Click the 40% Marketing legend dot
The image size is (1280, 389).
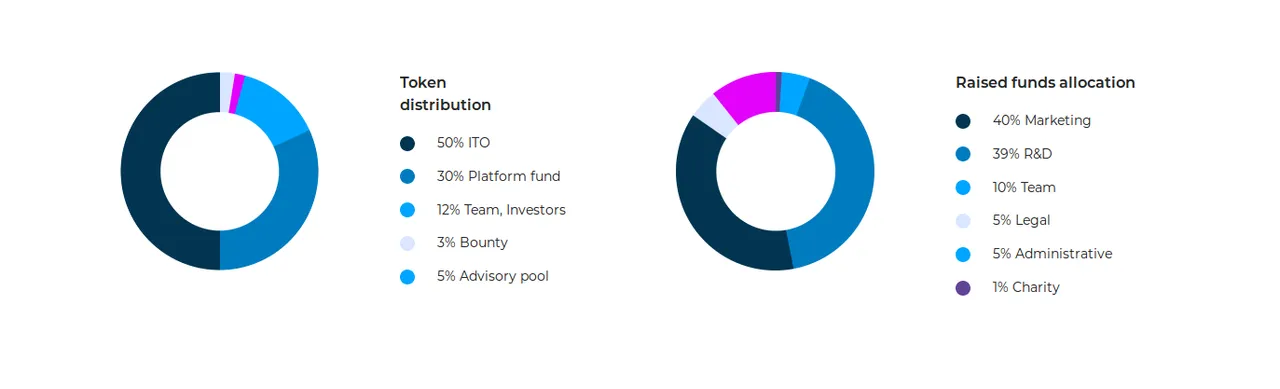click(x=963, y=121)
